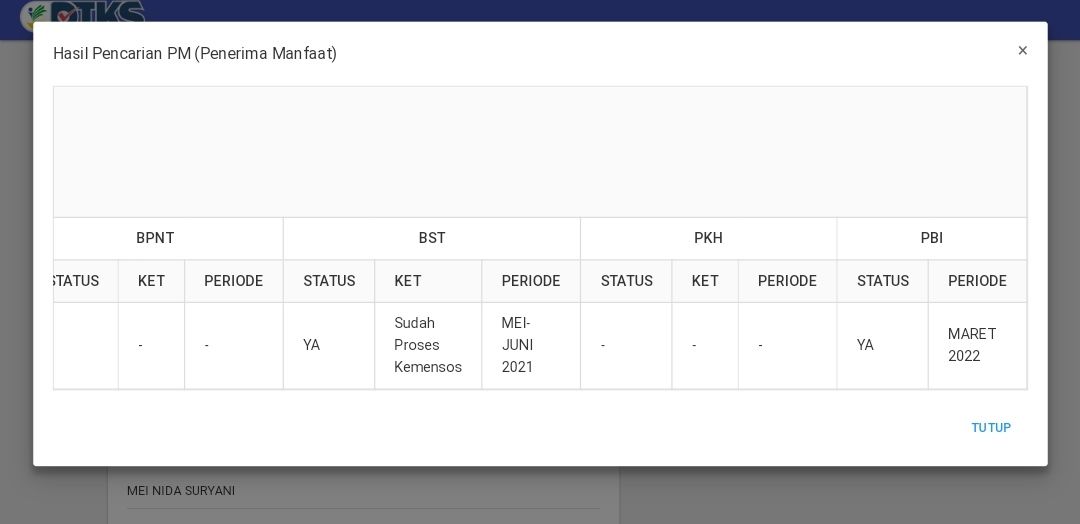This screenshot has width=1080, height=524.
Task: Select the BST column group header
Action: (x=432, y=238)
